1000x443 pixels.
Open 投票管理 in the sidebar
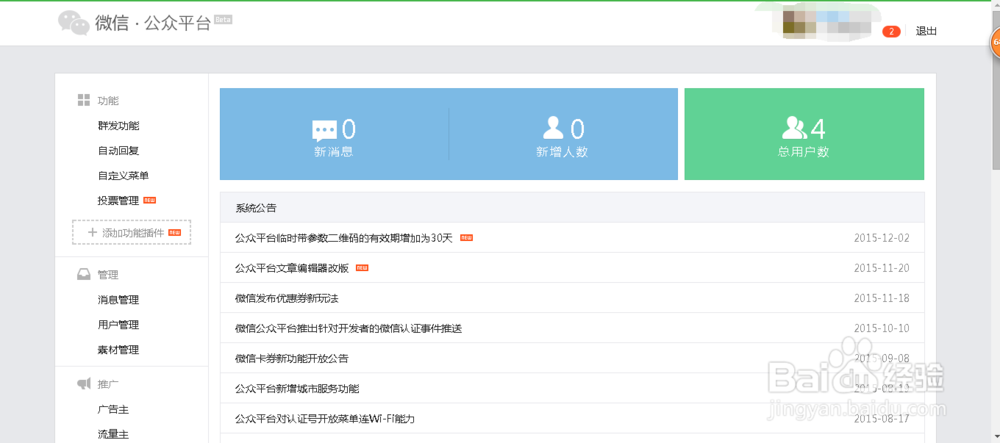[x=119, y=200]
